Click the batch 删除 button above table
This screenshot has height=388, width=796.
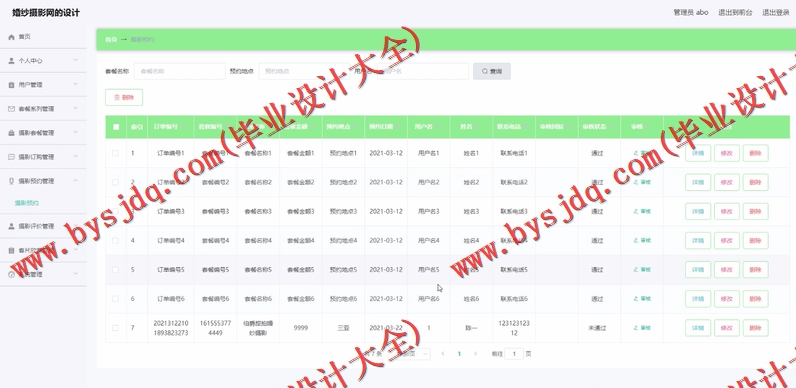pyautogui.click(x=124, y=98)
